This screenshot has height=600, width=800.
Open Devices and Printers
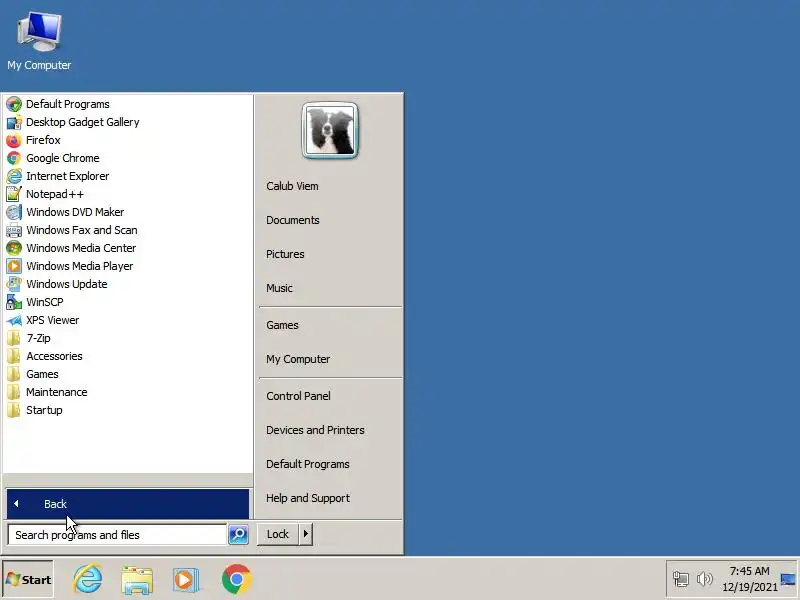pos(315,430)
